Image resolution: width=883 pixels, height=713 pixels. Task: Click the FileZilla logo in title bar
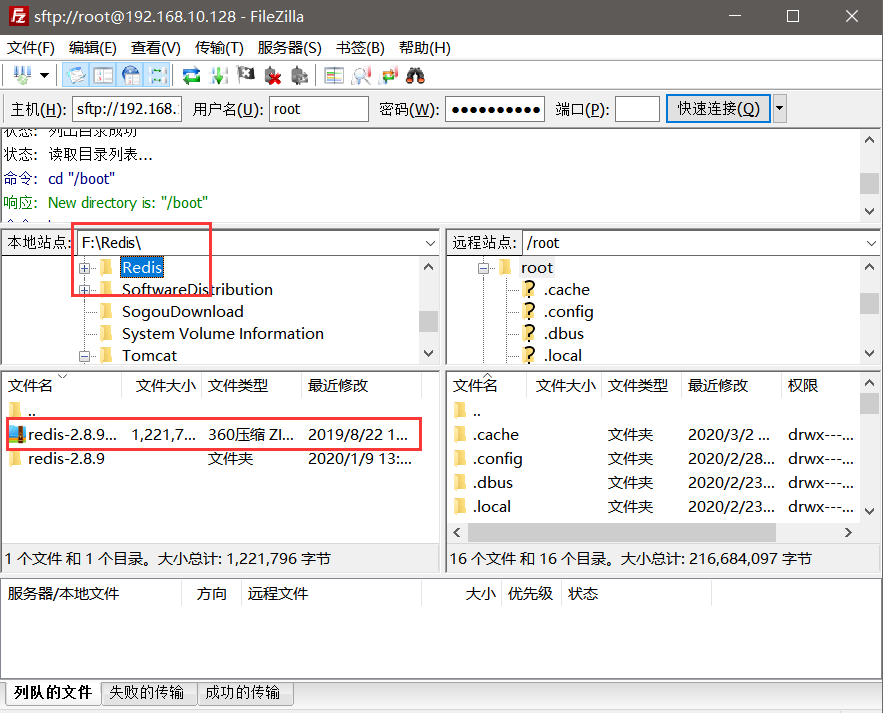[x=18, y=16]
